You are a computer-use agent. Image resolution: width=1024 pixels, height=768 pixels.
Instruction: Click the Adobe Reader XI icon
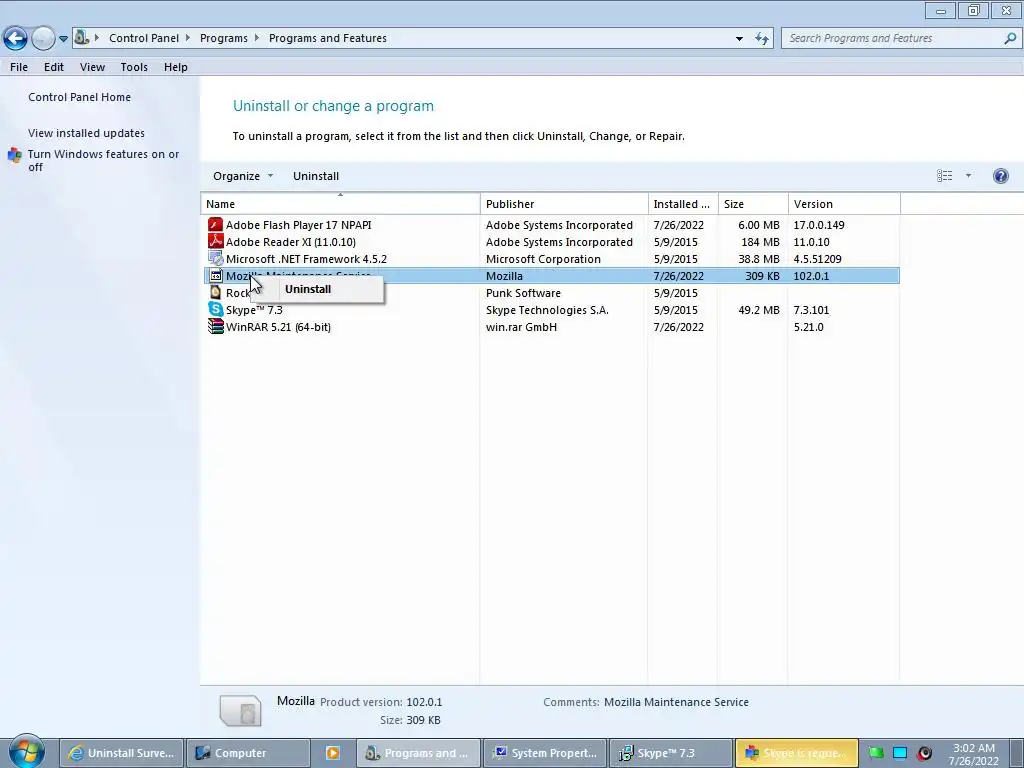[x=215, y=242]
